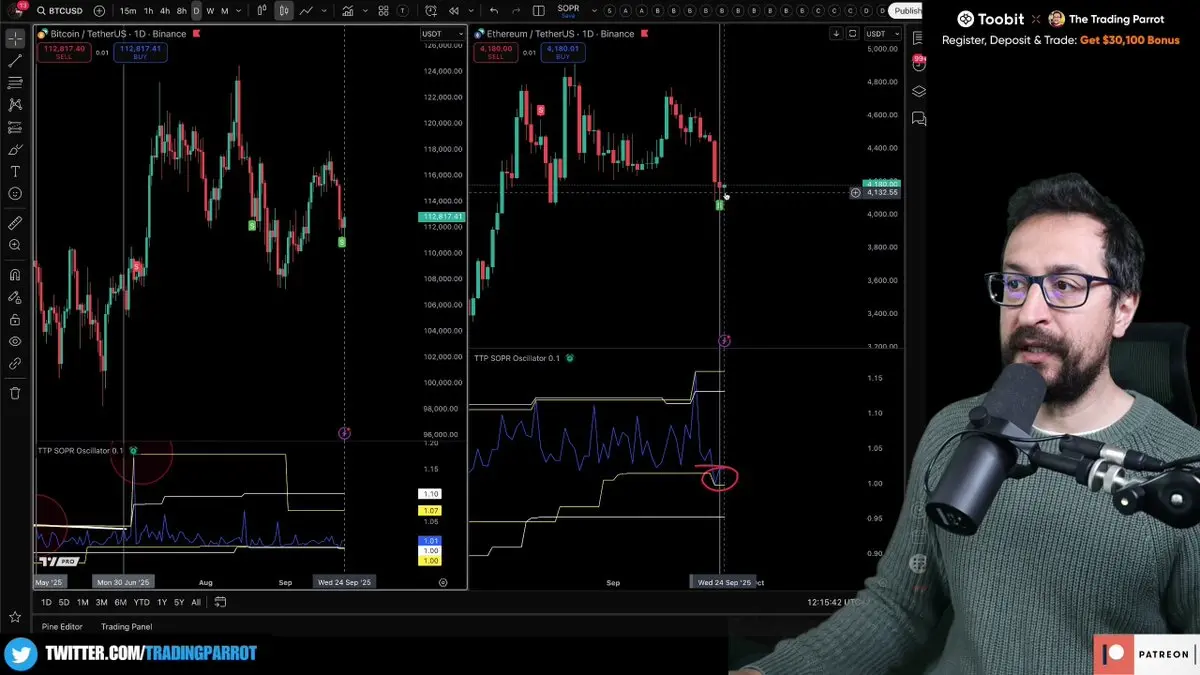Open the go to date calendar icon
Image resolution: width=1200 pixels, height=675 pixels.
point(220,602)
